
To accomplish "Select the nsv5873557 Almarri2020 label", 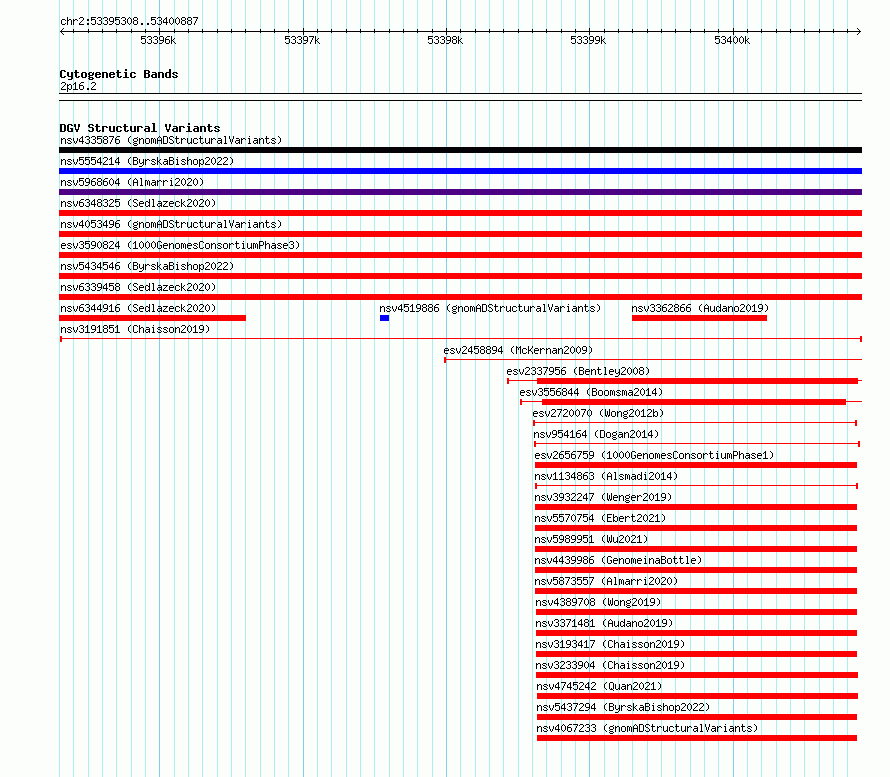I will coord(606,581).
